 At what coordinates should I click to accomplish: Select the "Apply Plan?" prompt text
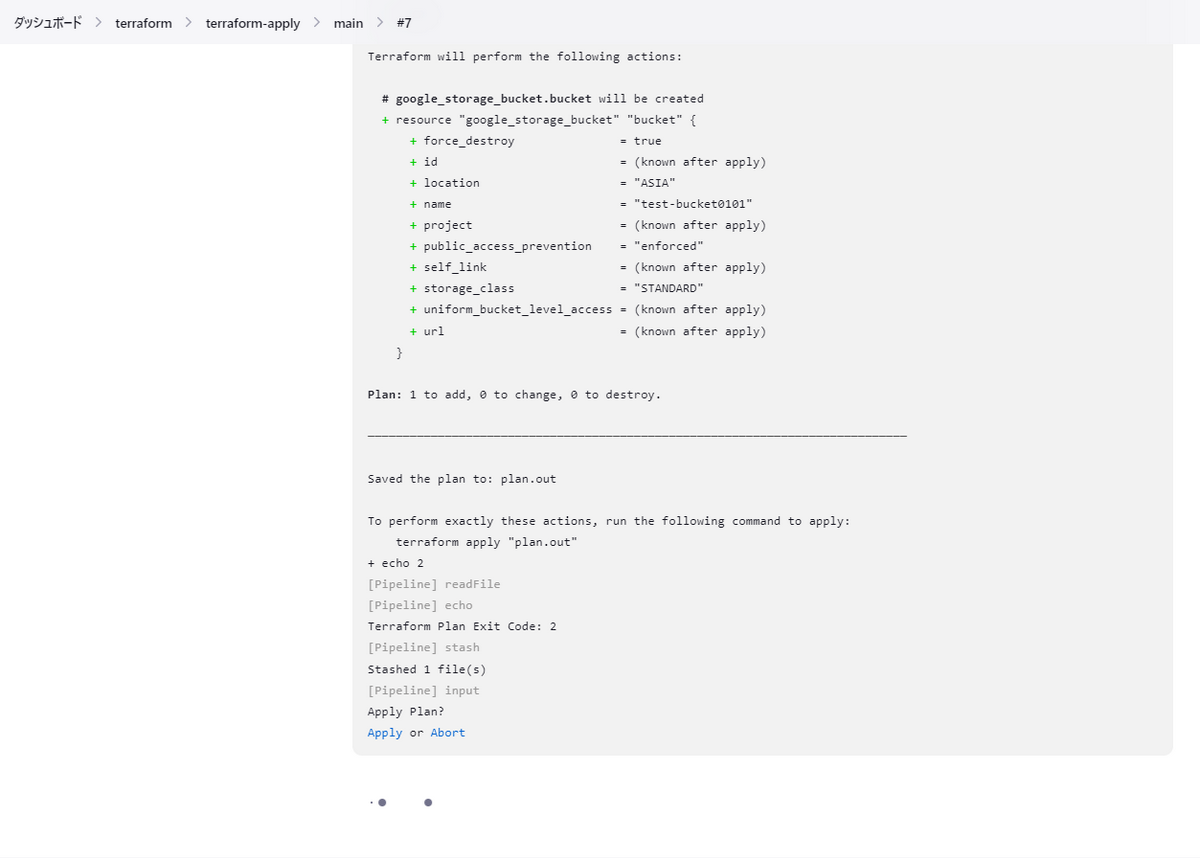[406, 712]
